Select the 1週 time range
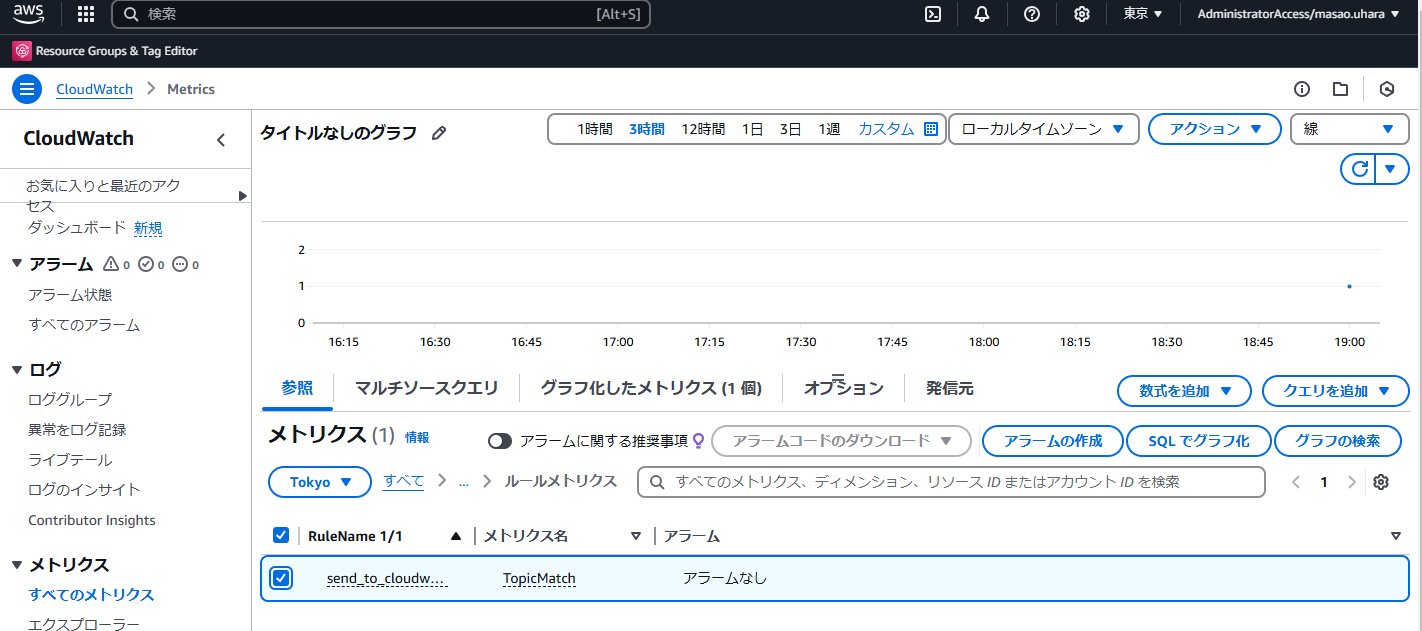Viewport: 1422px width, 631px height. tap(829, 129)
